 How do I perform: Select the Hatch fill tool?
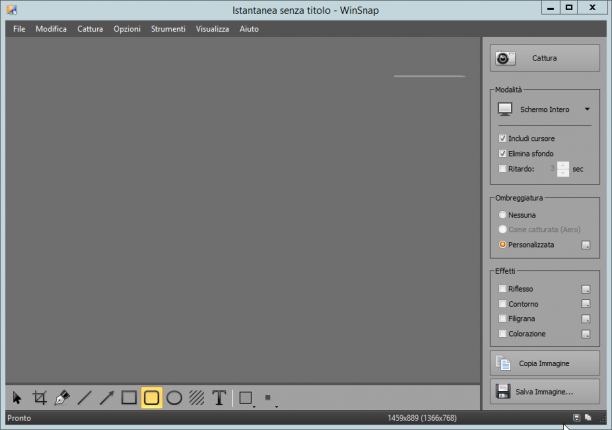[x=197, y=398]
